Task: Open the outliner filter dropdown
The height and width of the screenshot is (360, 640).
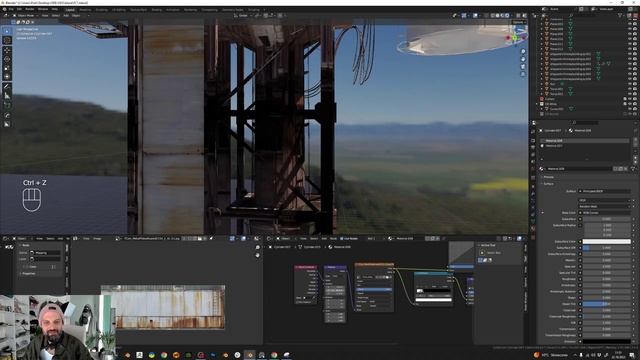Action: click(x=622, y=16)
